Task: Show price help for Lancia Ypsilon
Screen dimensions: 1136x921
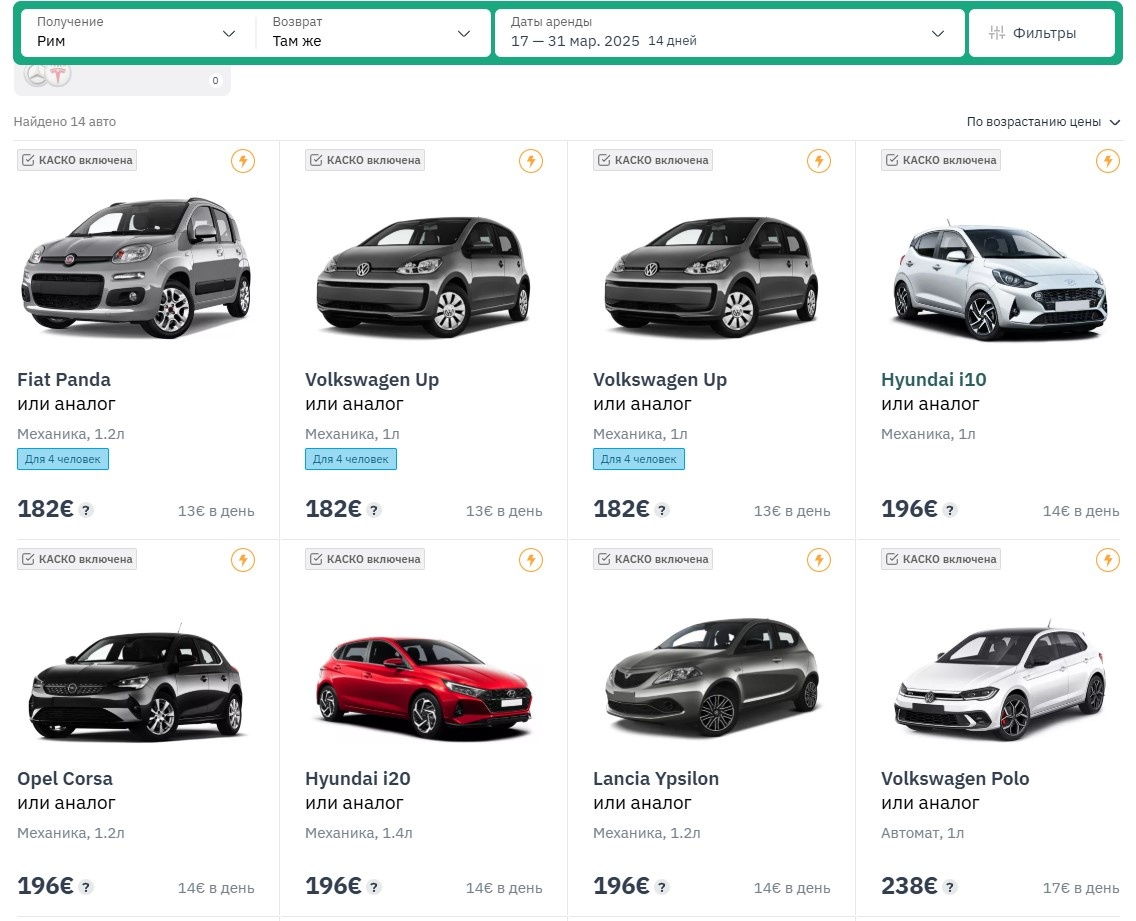Action: pos(662,887)
